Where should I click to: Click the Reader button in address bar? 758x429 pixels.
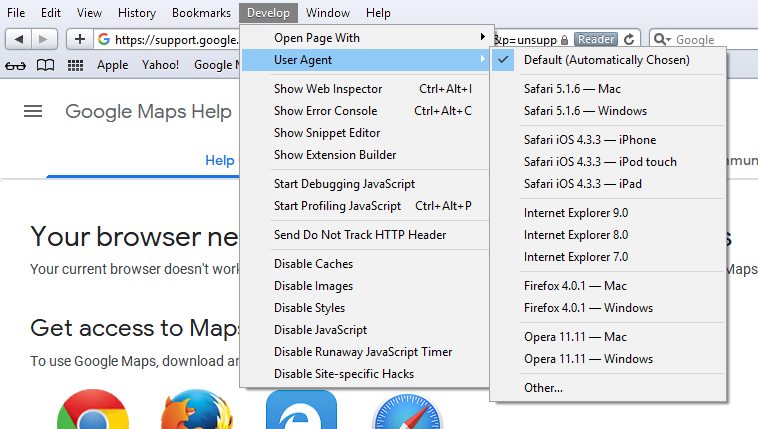[596, 39]
